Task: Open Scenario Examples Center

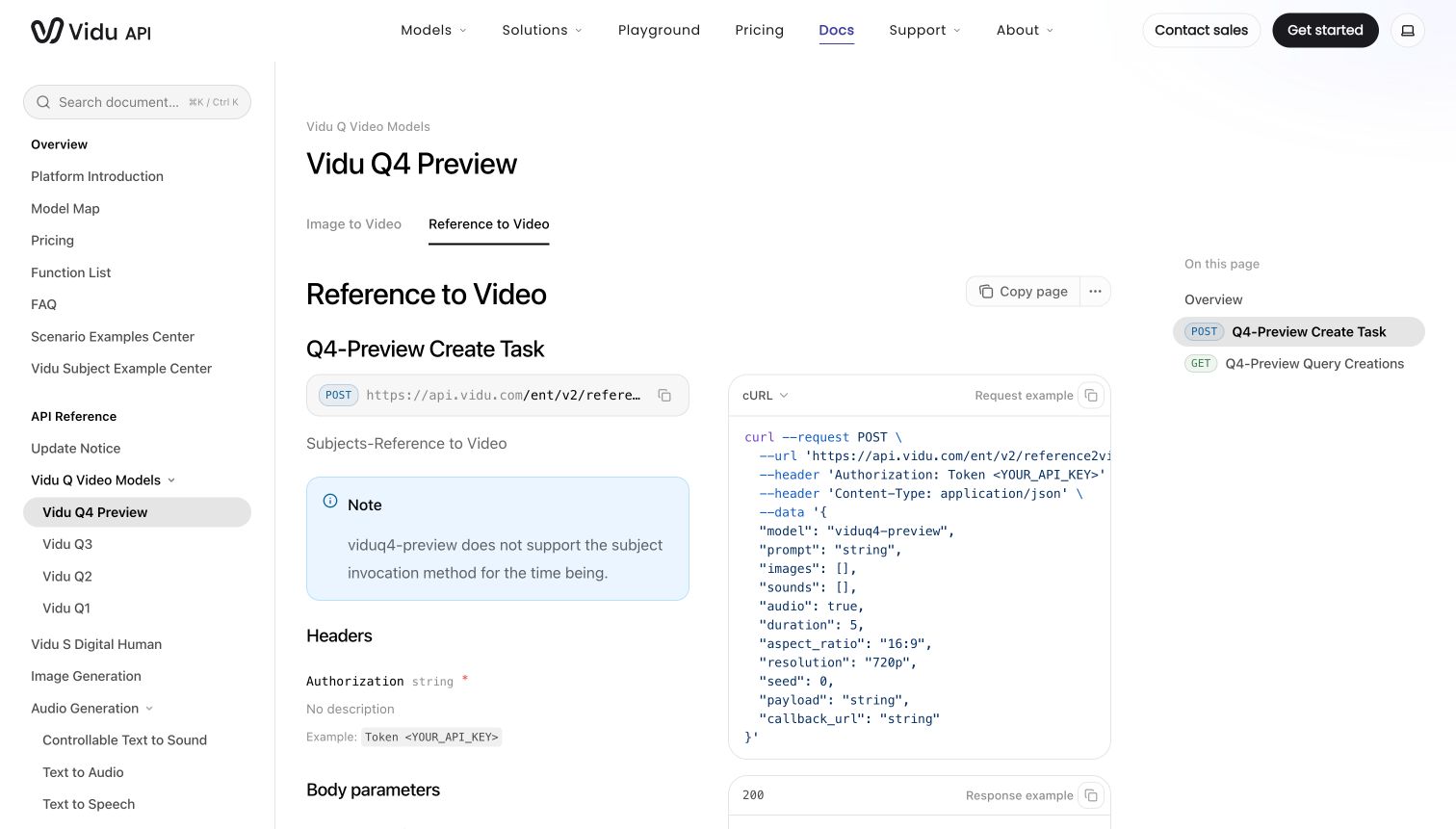Action: 113,337
